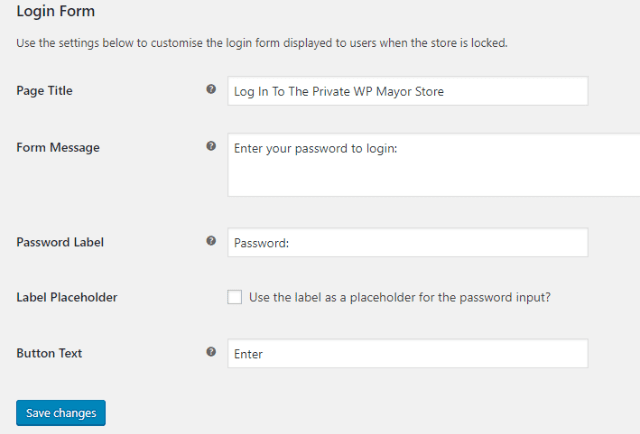Screen dimensions: 640x434
Task: Click inside the Form Message text area
Action: click(x=432, y=165)
